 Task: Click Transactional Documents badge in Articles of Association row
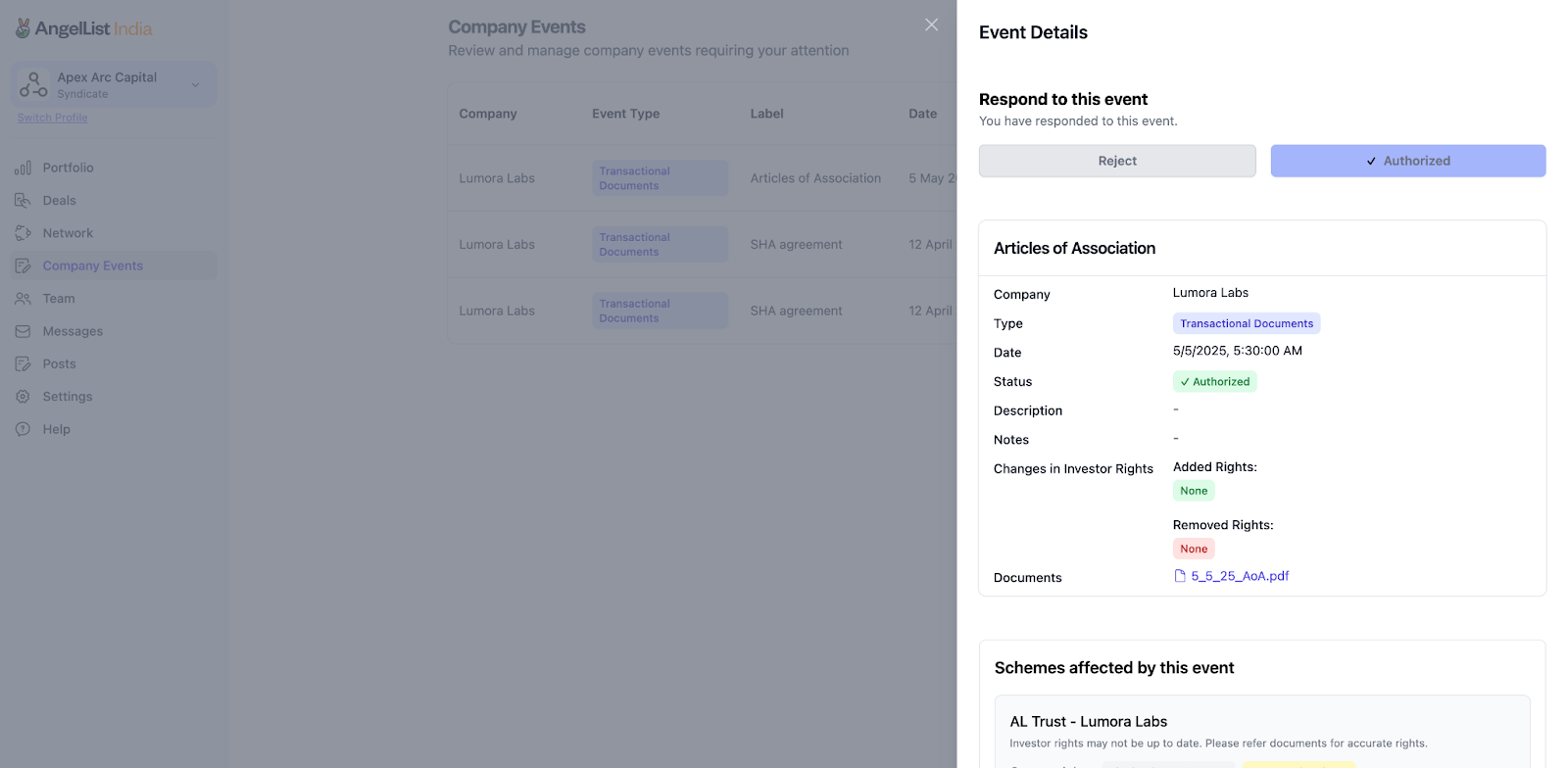[x=660, y=178]
